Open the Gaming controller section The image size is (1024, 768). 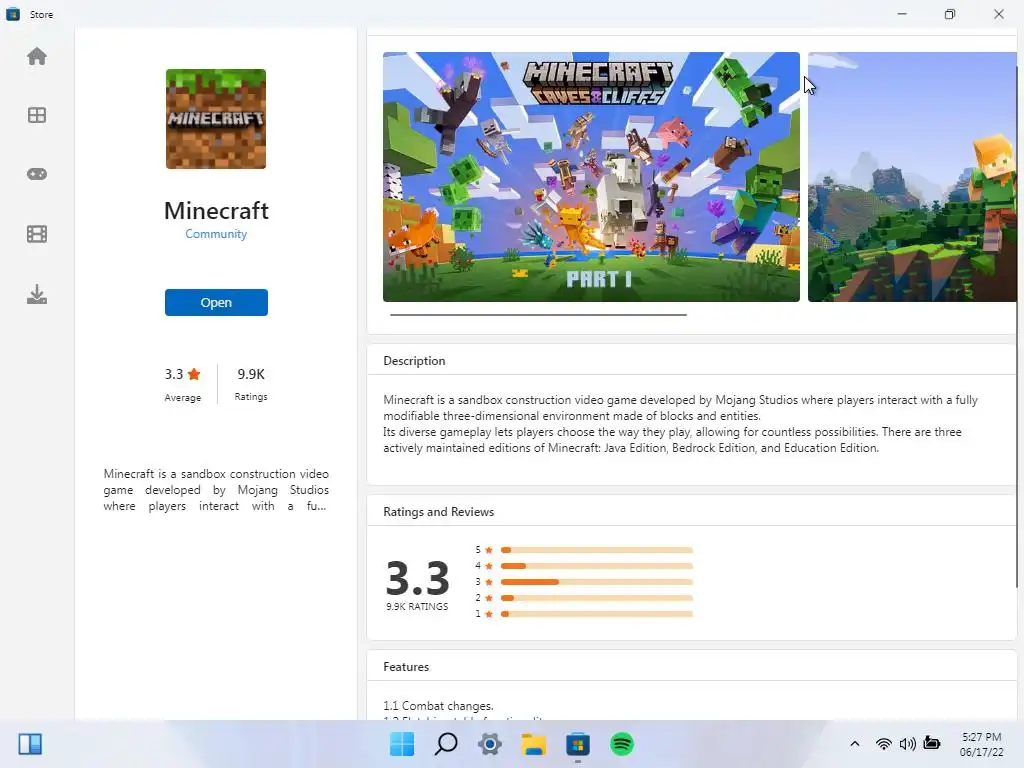(x=37, y=174)
